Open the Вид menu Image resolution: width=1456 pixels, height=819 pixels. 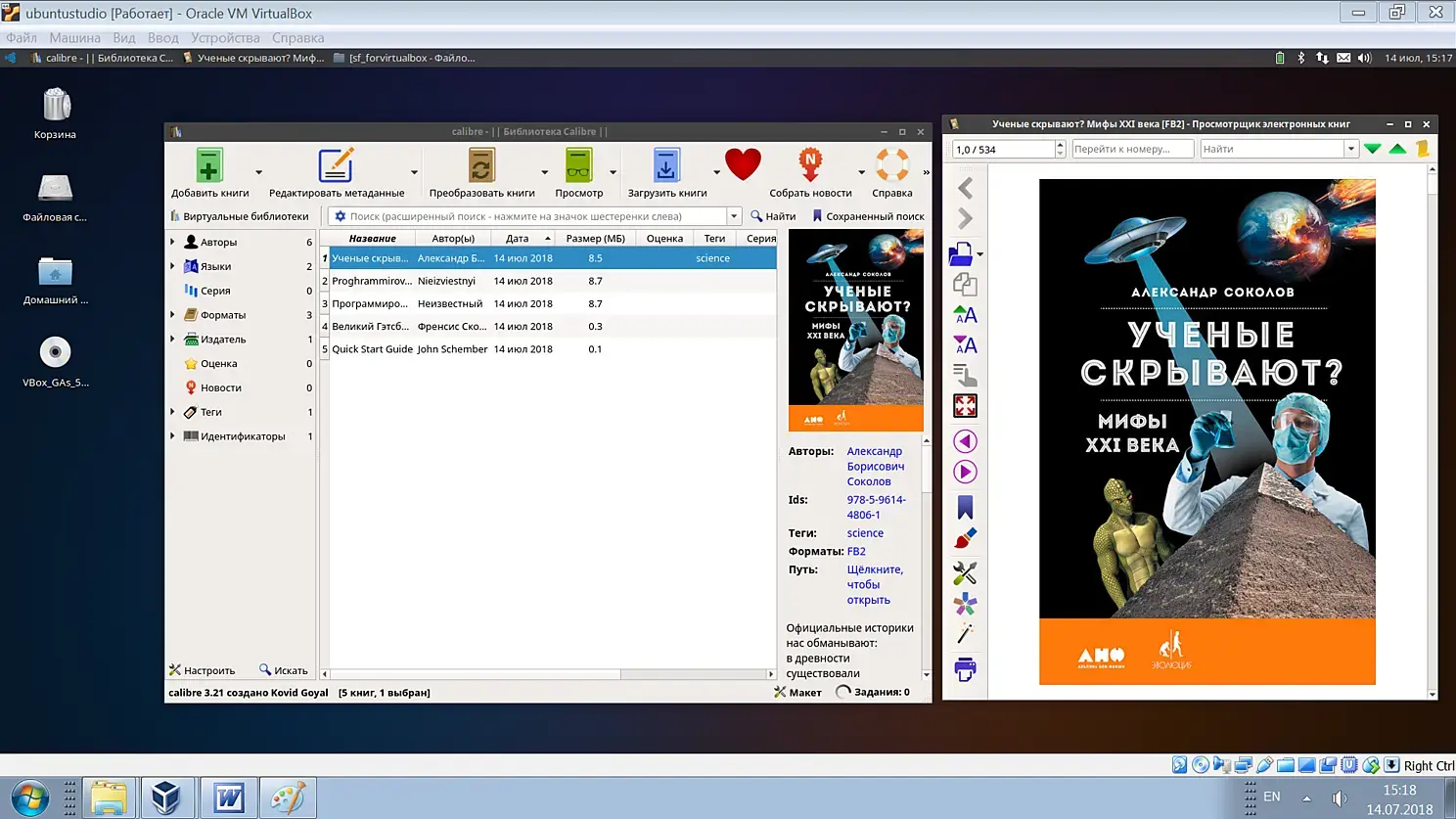point(124,38)
